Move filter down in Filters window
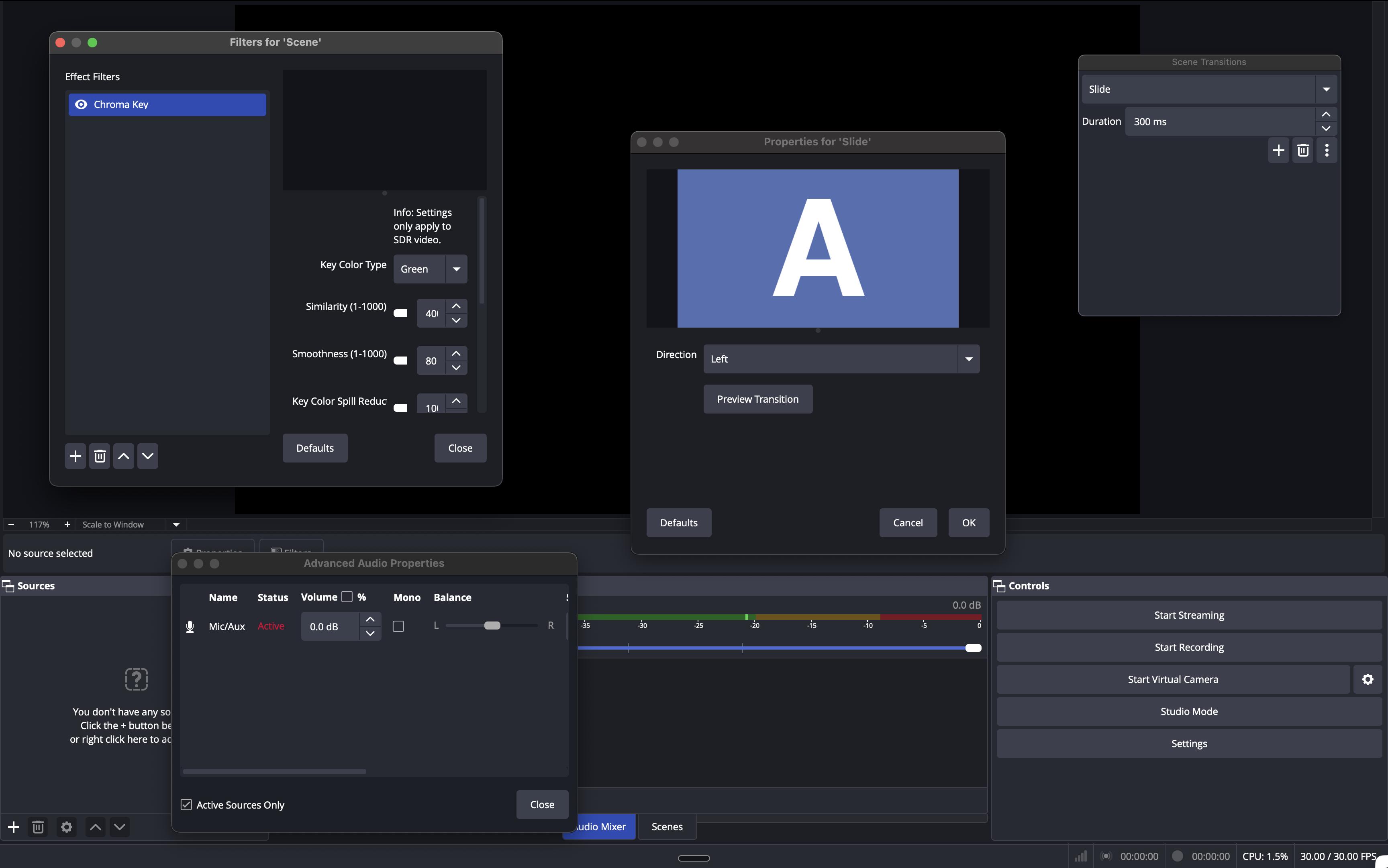Image resolution: width=1388 pixels, height=868 pixels. click(147, 456)
